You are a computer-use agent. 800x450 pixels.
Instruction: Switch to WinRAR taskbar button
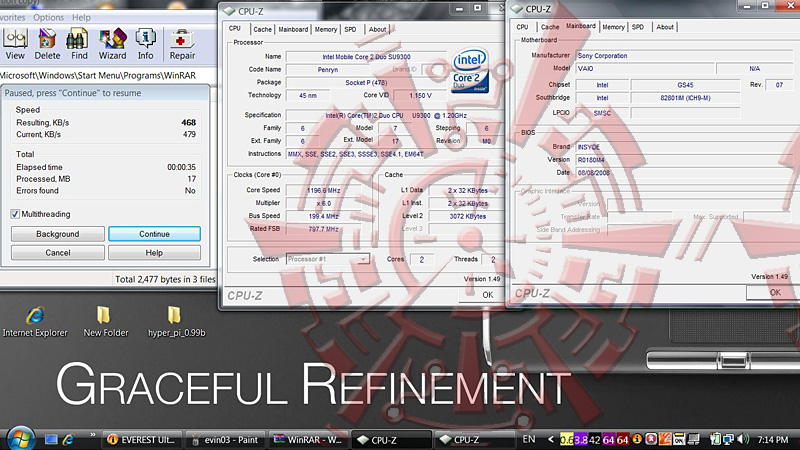pos(308,440)
